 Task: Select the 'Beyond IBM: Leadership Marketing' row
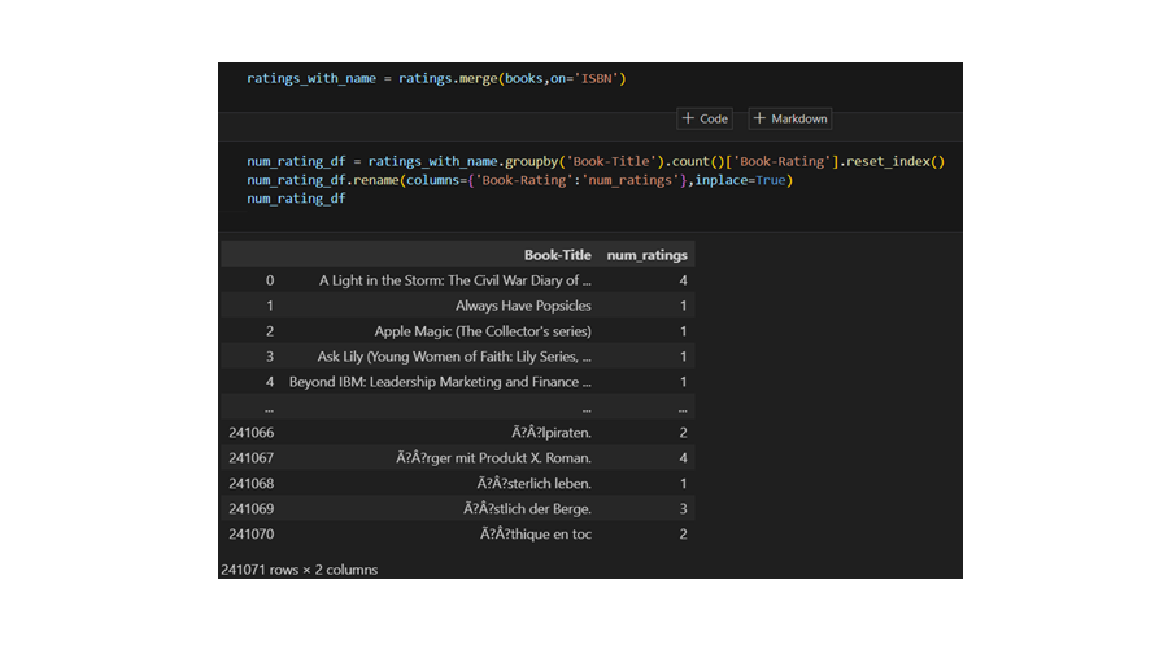440,382
